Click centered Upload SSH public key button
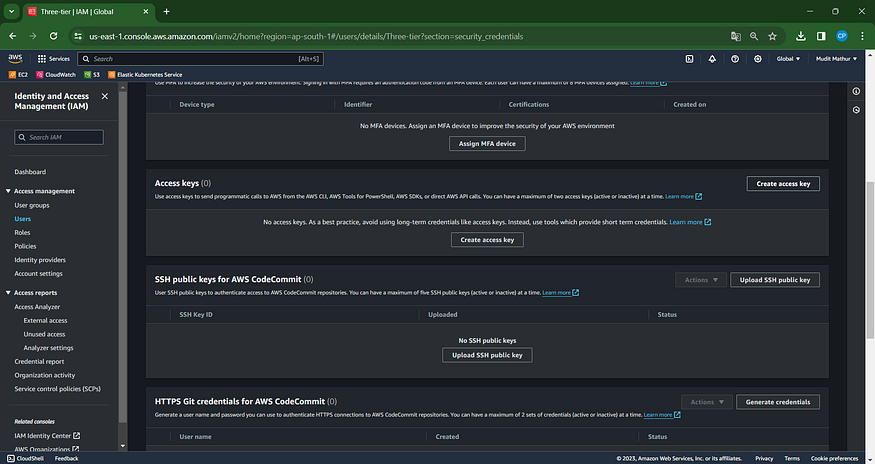This screenshot has height=464, width=875. point(487,355)
